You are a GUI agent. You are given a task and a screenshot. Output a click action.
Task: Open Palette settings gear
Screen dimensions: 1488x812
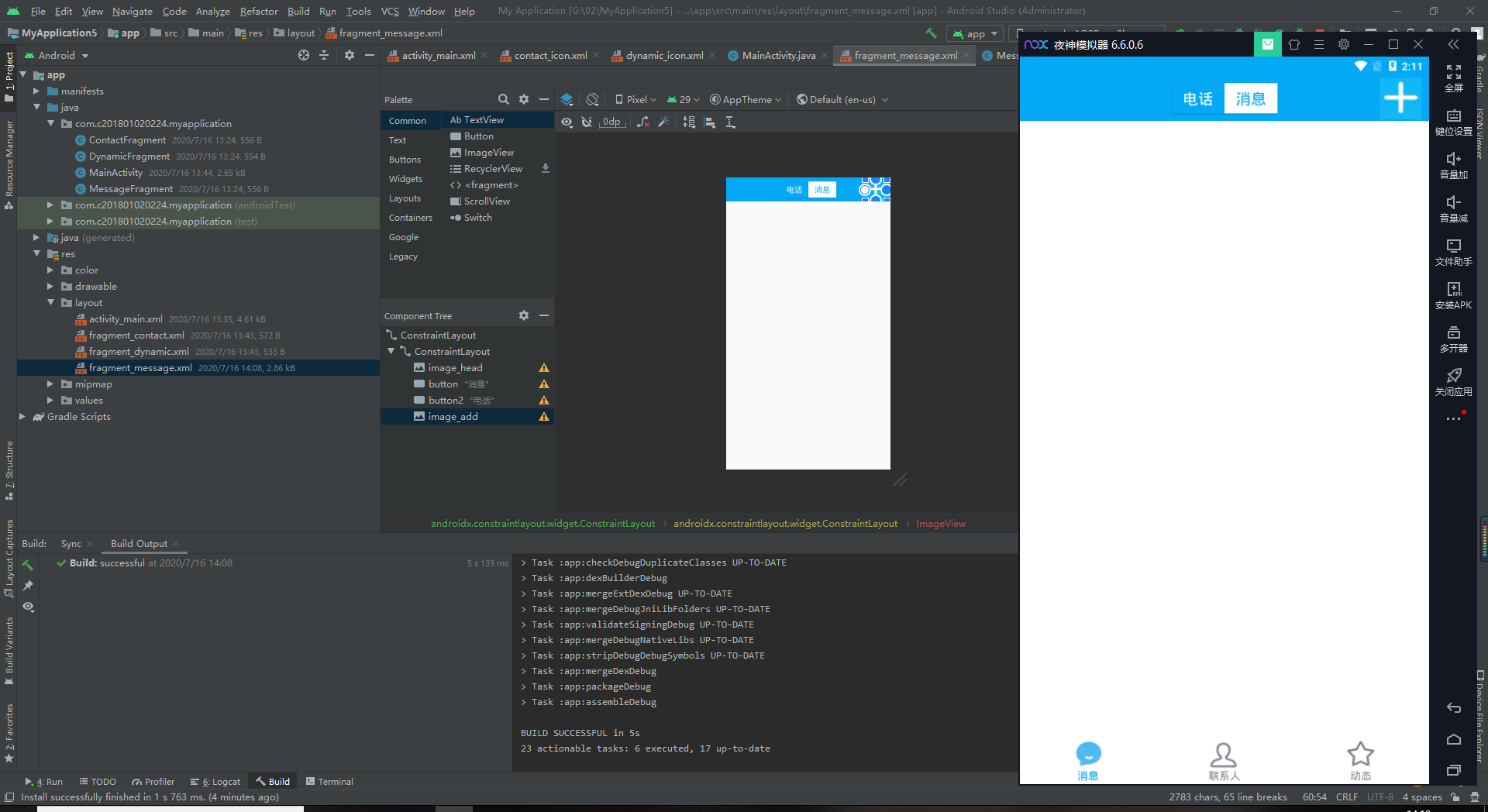(x=524, y=99)
